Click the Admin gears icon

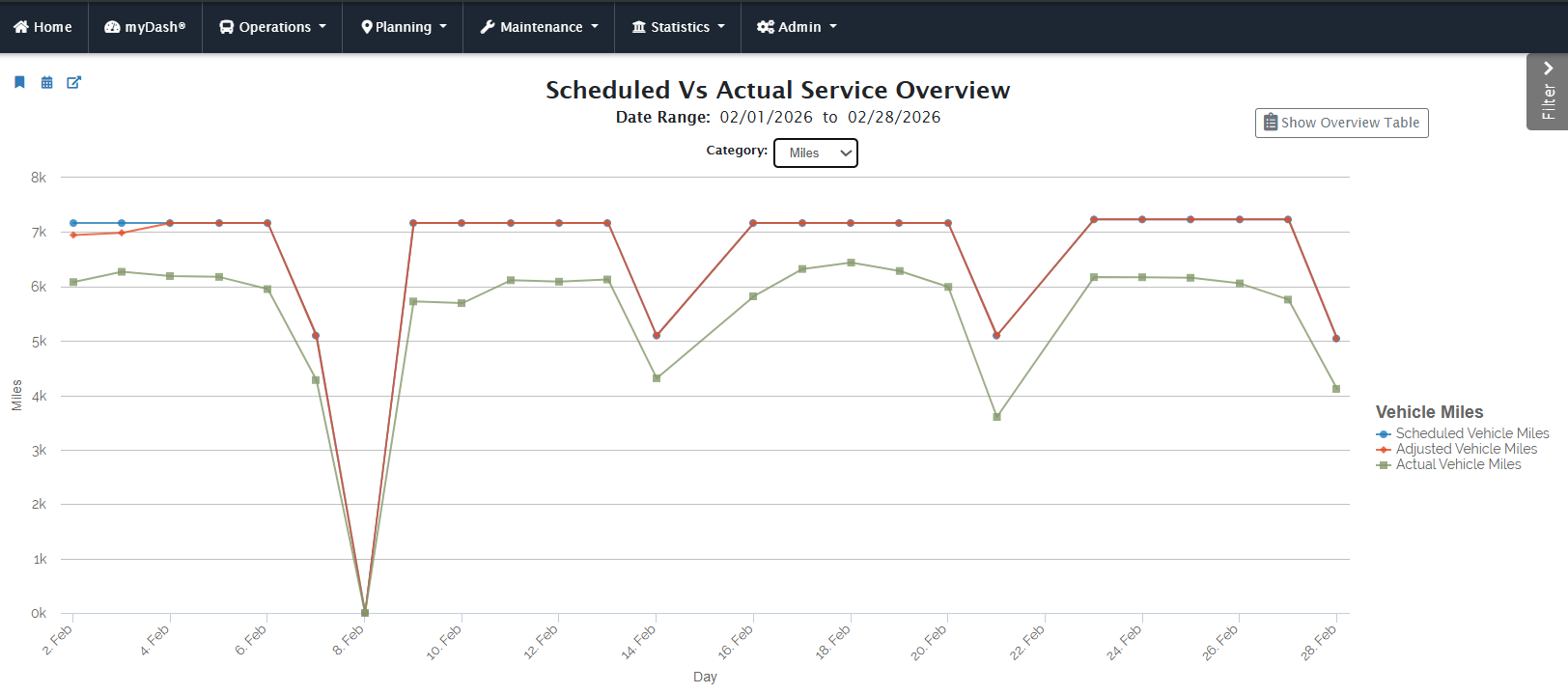click(766, 27)
